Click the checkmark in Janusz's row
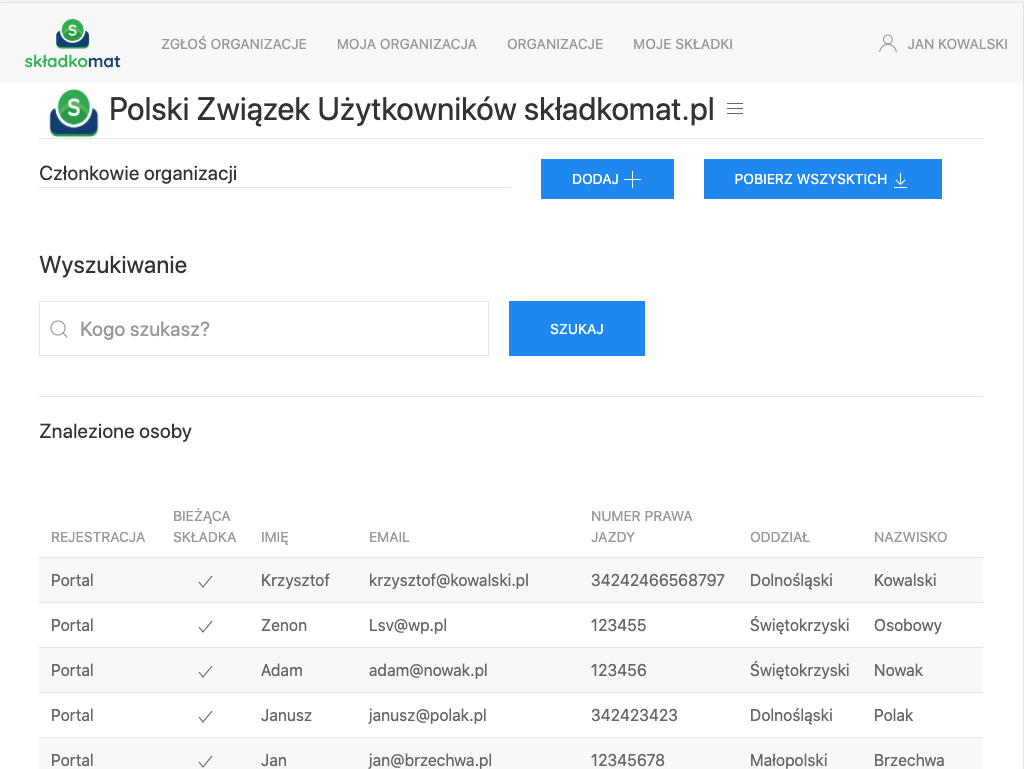 [x=205, y=716]
